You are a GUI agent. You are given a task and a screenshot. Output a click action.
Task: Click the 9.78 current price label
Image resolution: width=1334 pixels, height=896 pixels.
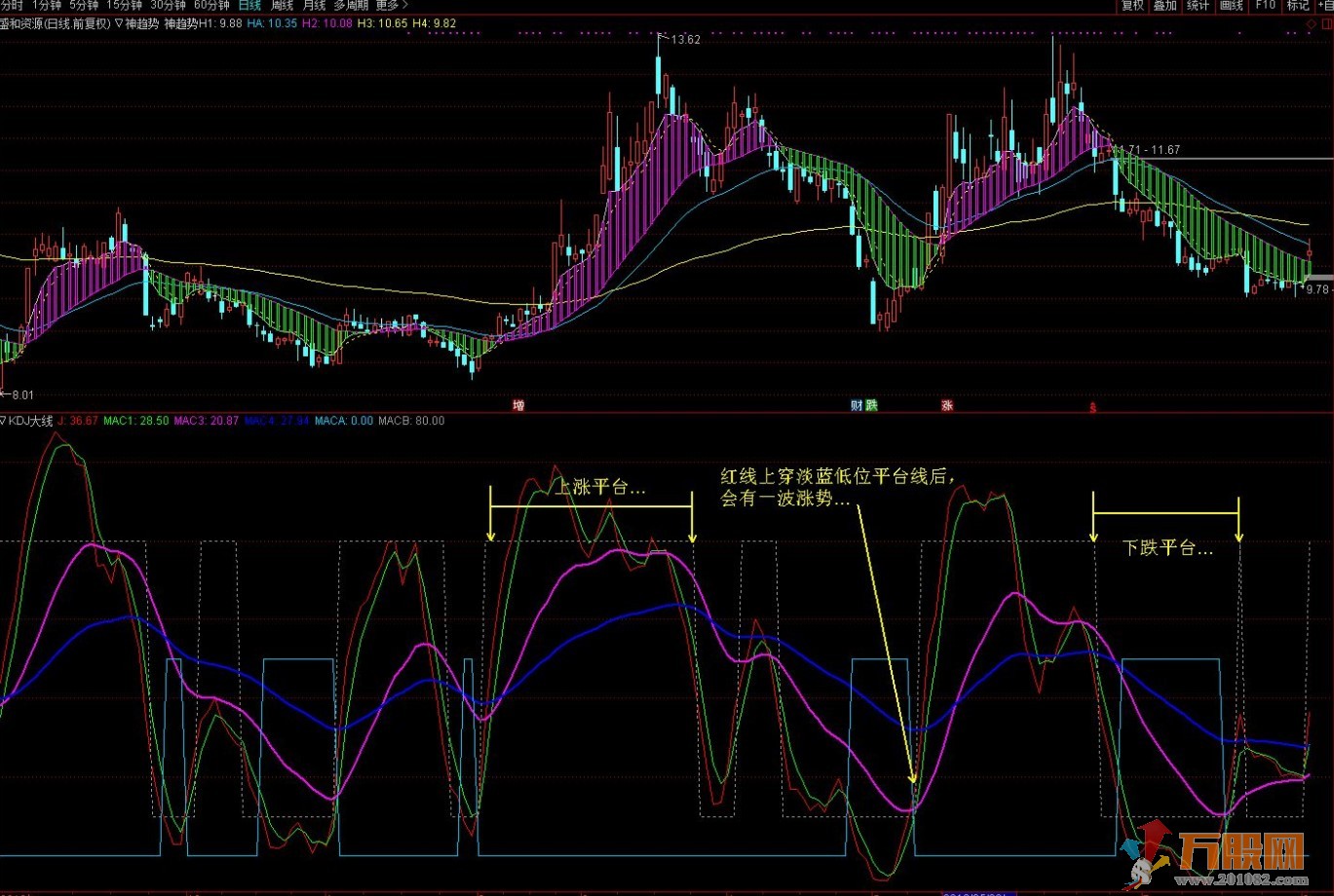[1319, 289]
